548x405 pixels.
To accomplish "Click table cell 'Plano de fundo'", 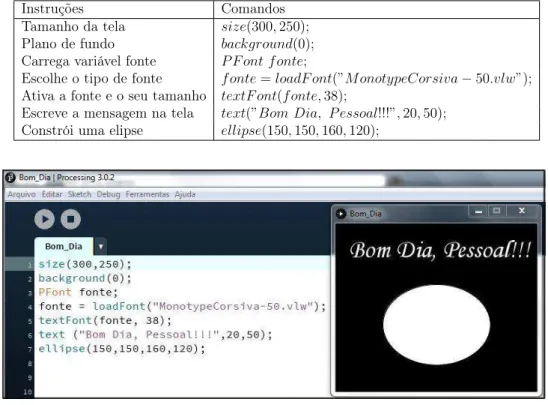I will [68, 44].
